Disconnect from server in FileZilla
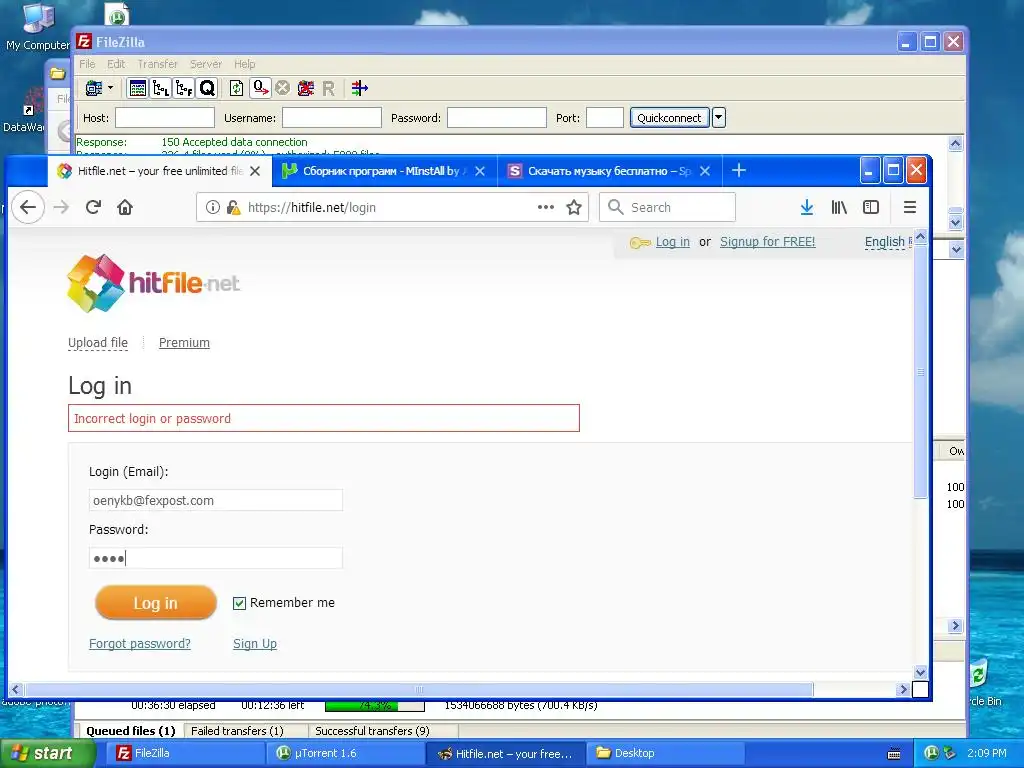 click(306, 88)
